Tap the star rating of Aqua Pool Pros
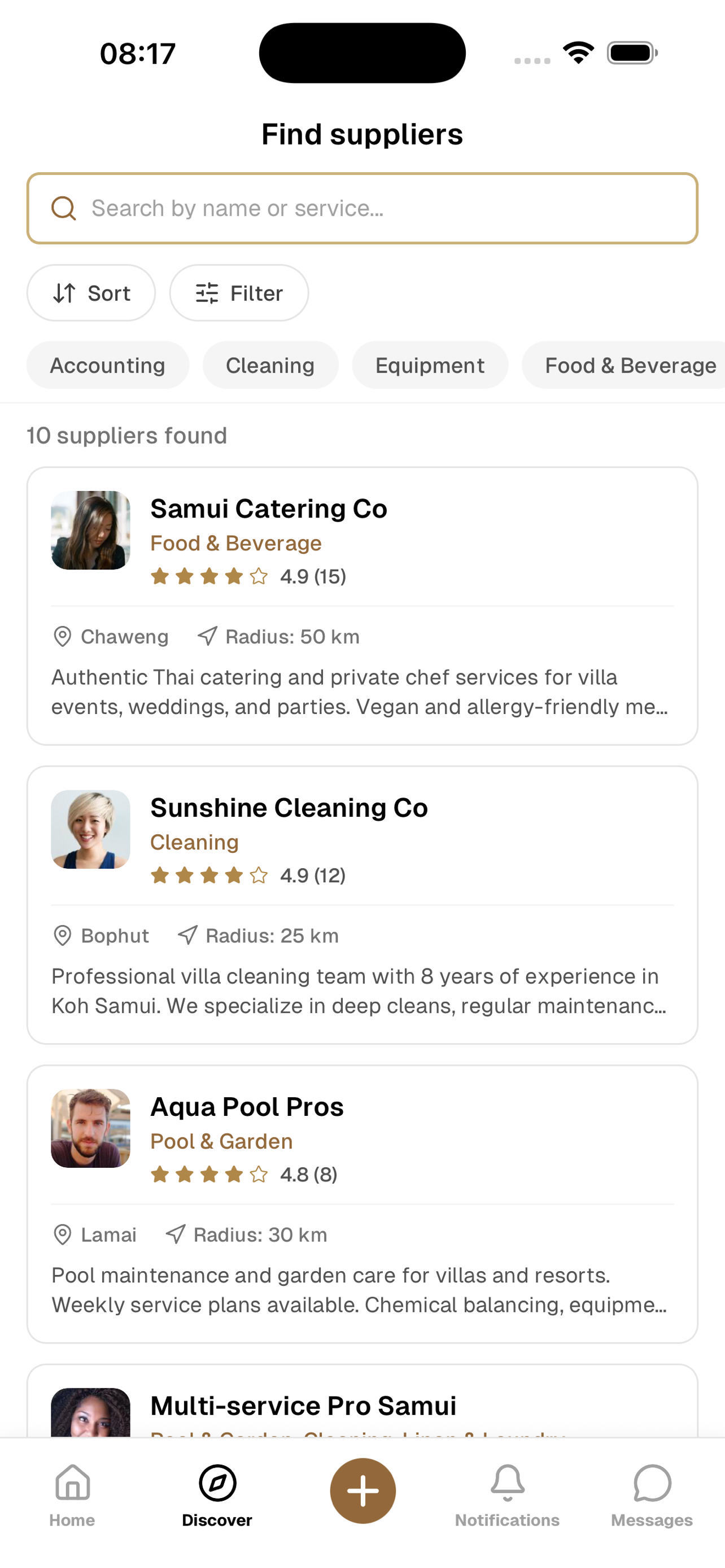This screenshot has width=725, height=1568. pyautogui.click(x=209, y=1174)
